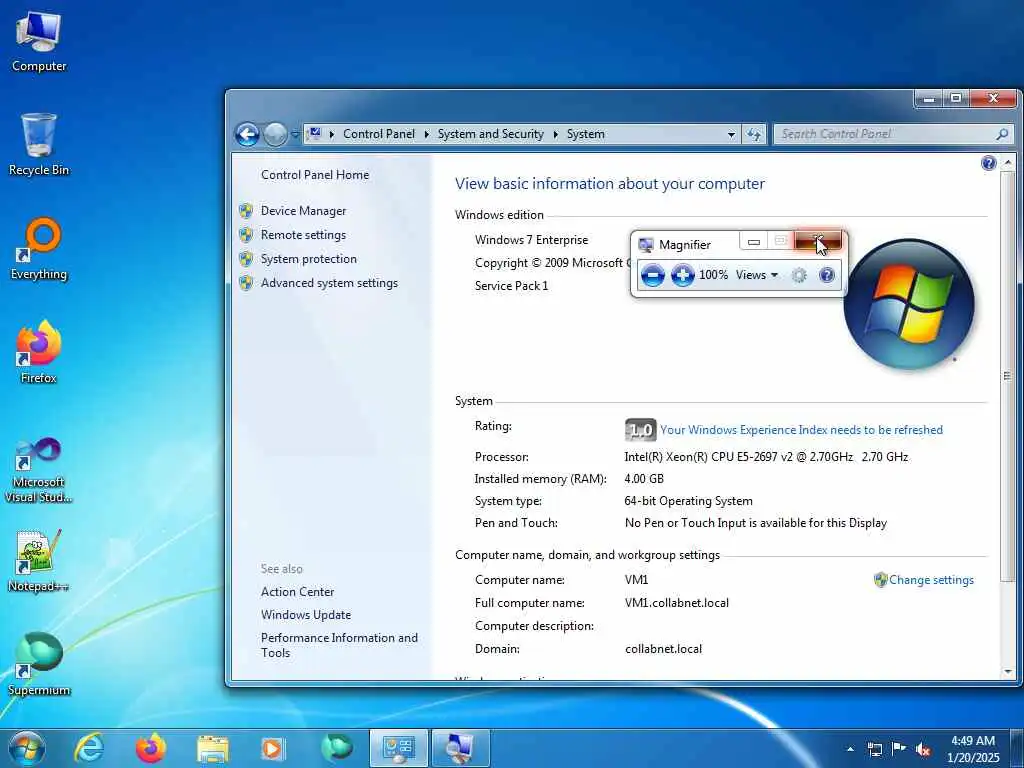
Task: Expand arrow before Control Panel breadcrumb
Action: coord(332,134)
